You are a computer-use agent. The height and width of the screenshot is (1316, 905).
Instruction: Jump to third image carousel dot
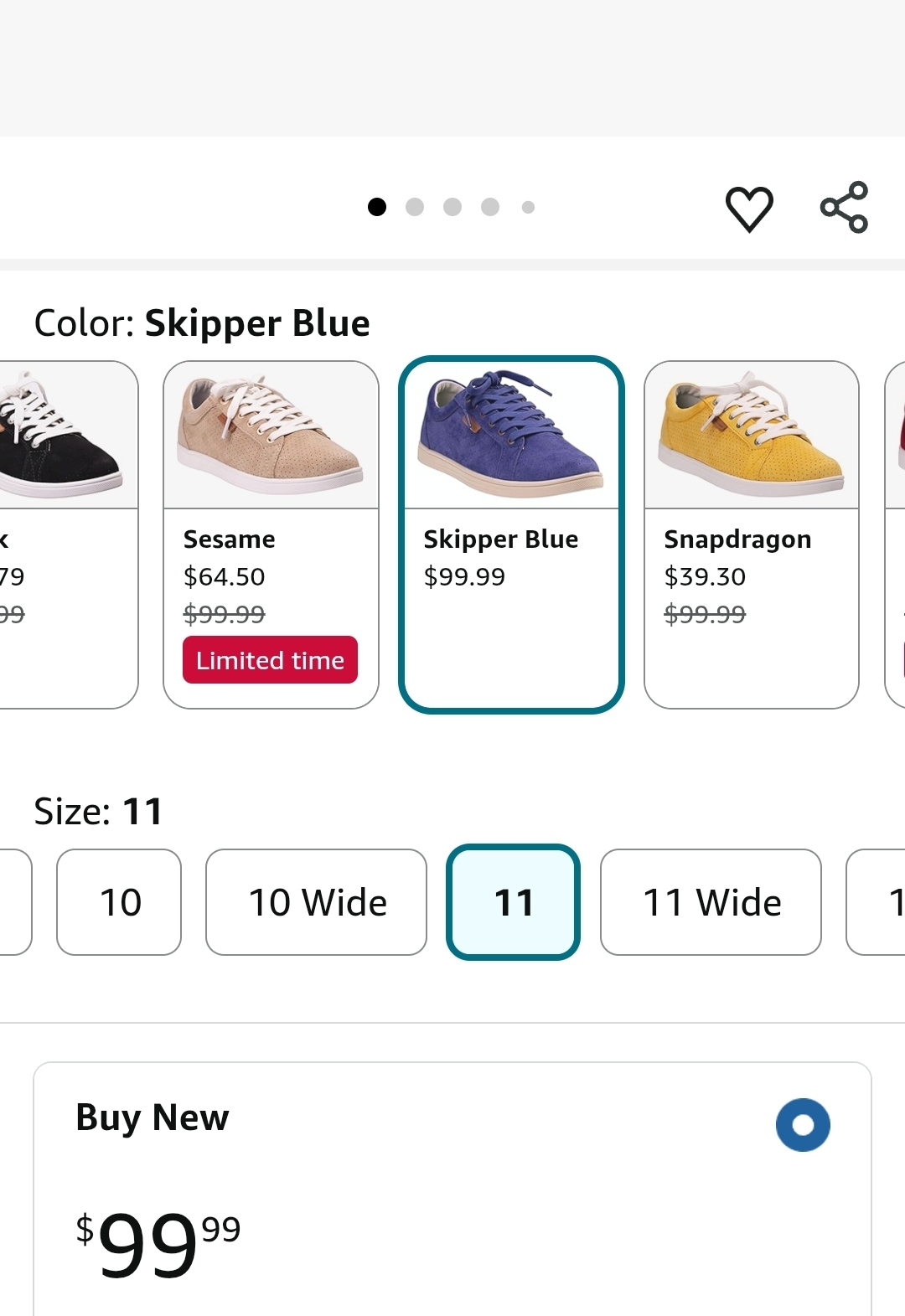pos(452,207)
